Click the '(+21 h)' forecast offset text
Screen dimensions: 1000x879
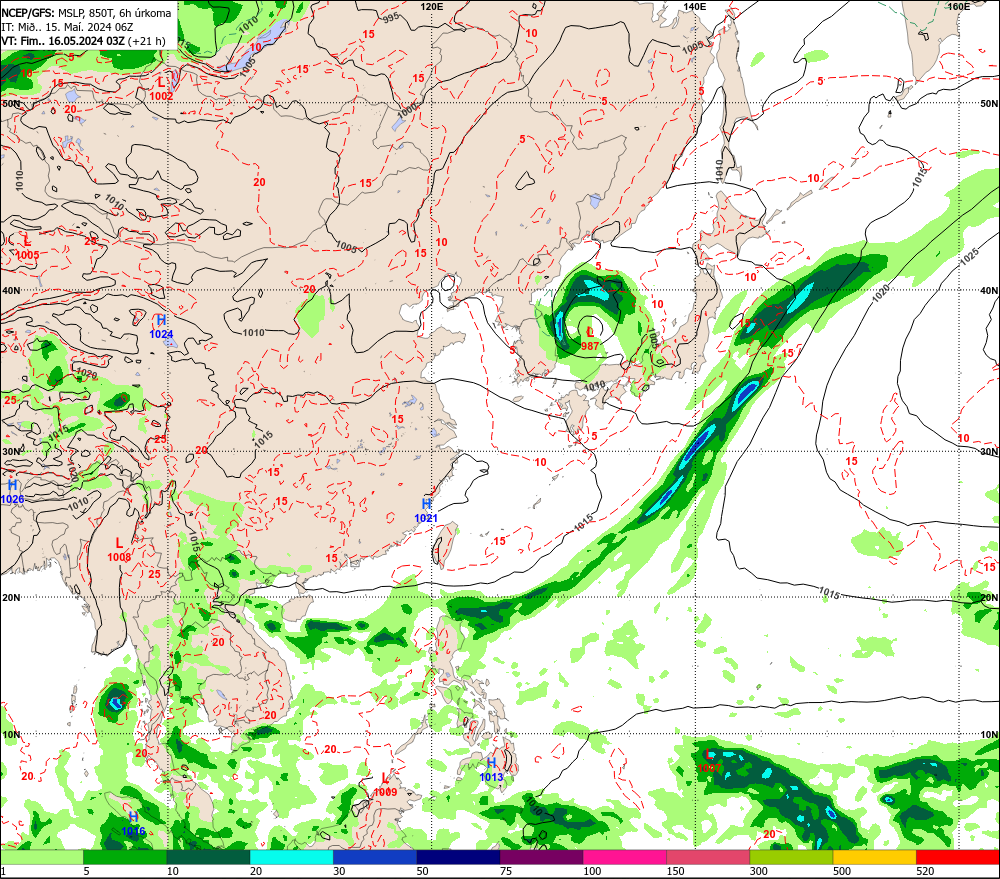click(147, 41)
